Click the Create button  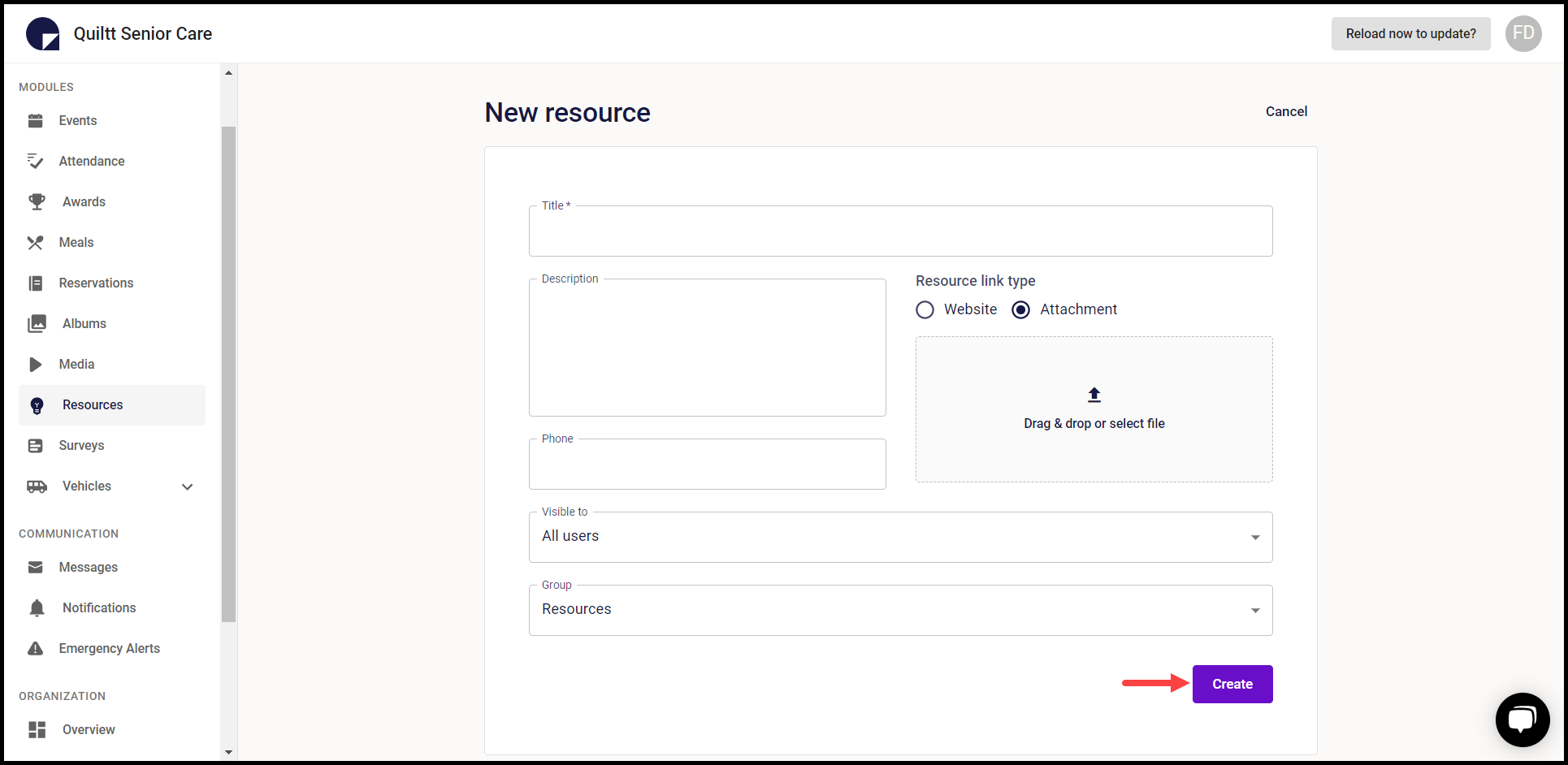[1232, 684]
